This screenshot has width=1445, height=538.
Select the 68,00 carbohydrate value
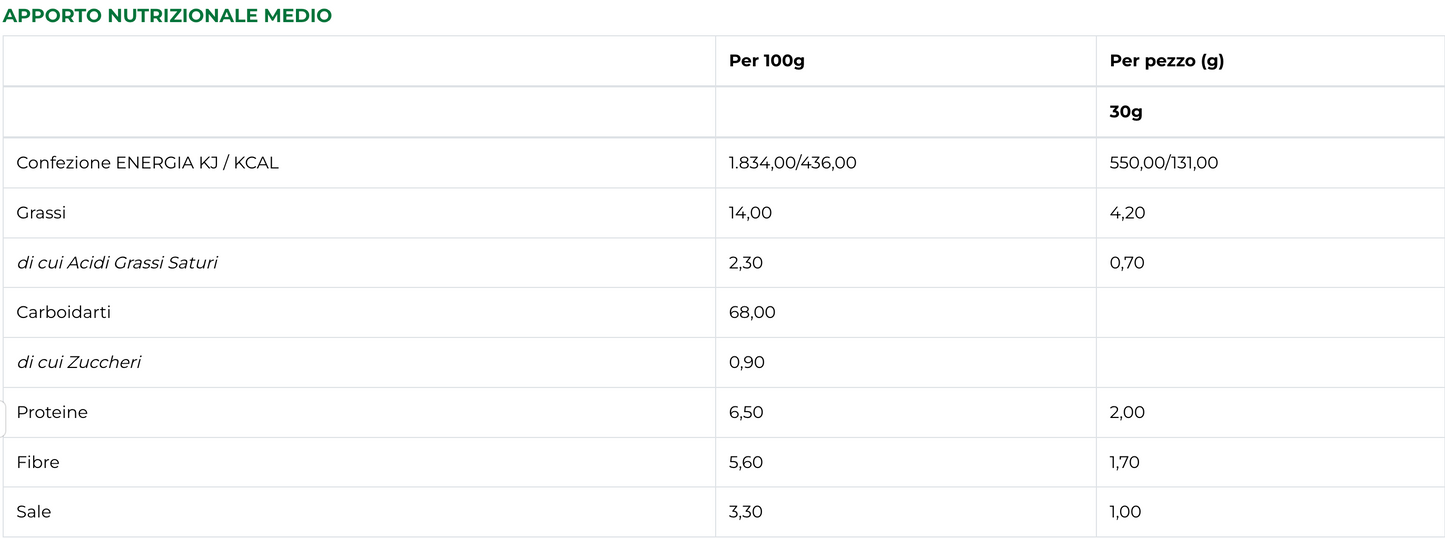click(x=752, y=312)
